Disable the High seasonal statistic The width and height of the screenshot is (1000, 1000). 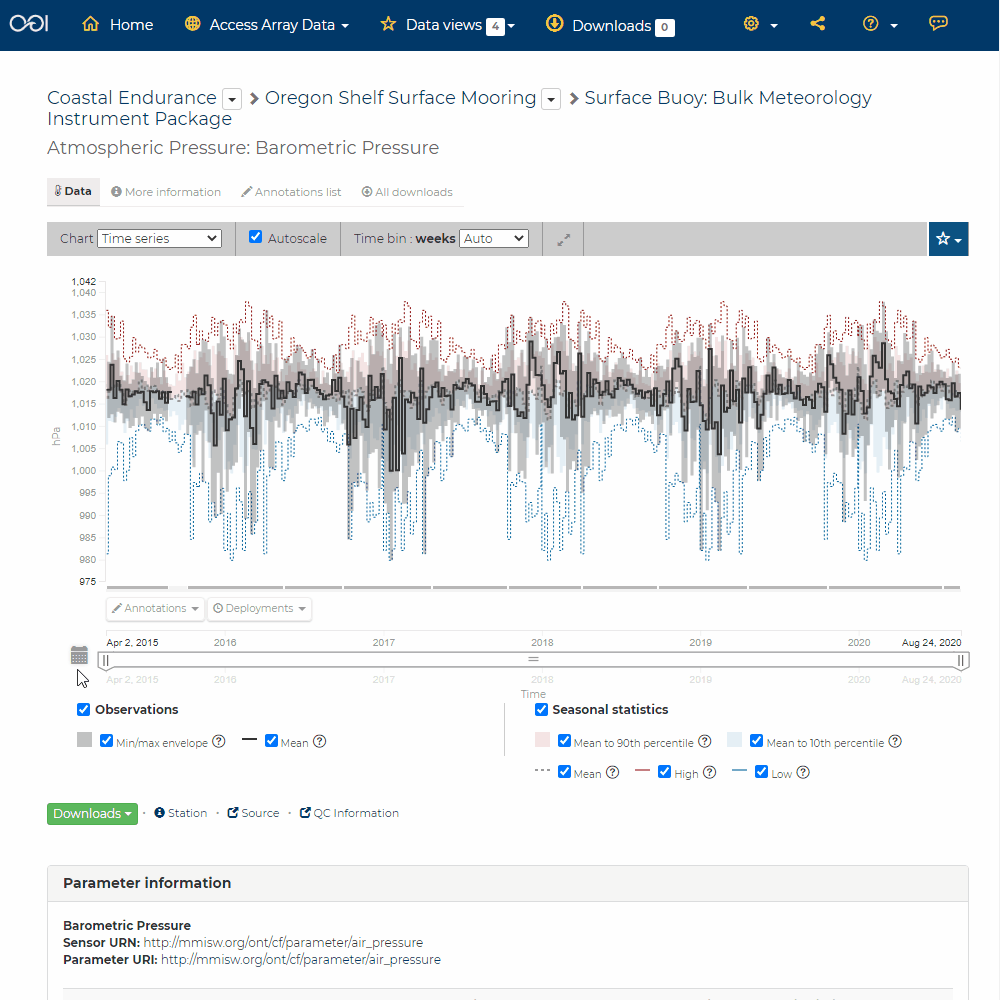coord(664,771)
